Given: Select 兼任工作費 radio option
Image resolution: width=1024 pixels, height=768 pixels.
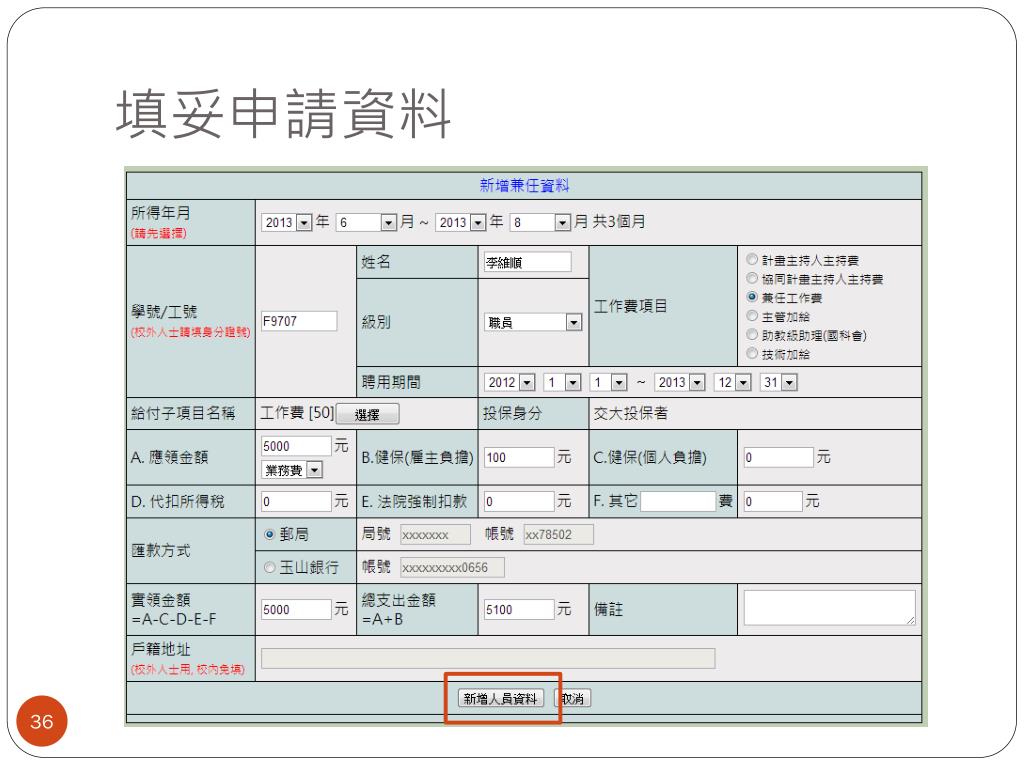Looking at the screenshot, I should pyautogui.click(x=752, y=297).
